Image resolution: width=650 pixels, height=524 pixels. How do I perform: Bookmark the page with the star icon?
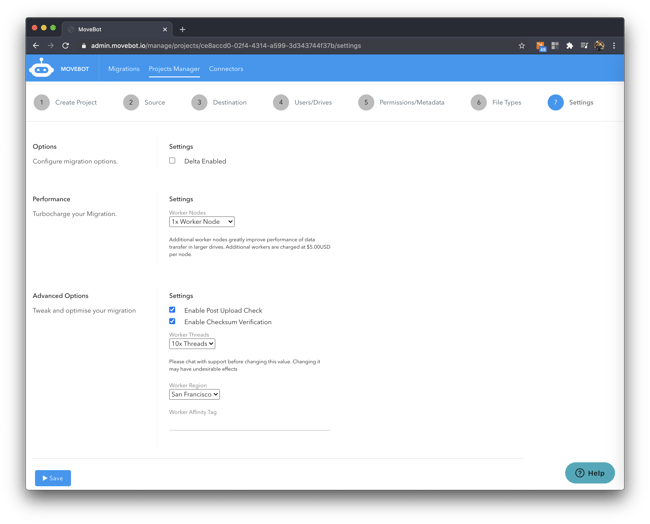(x=521, y=46)
